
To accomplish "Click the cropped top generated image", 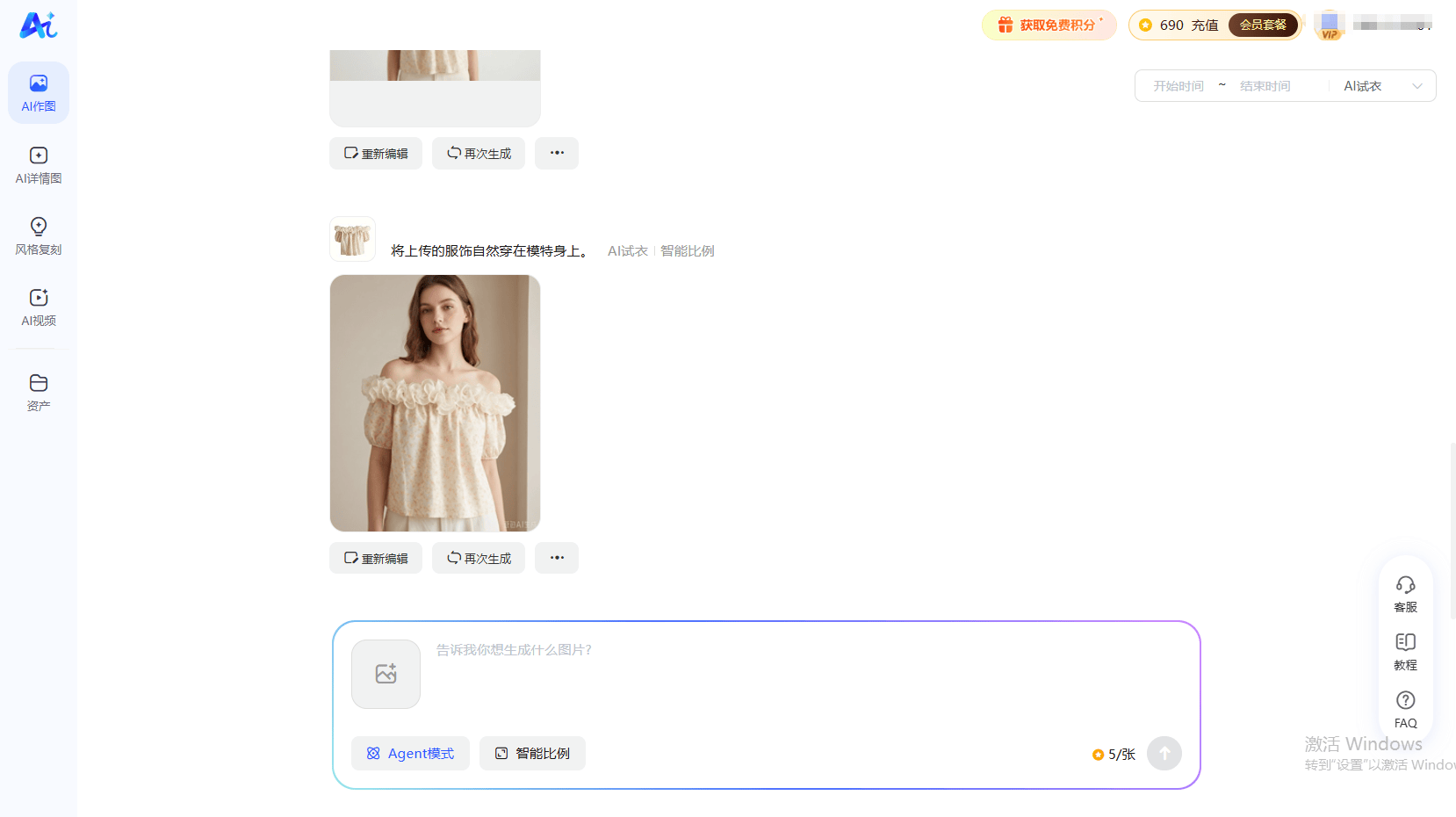I will [435, 88].
